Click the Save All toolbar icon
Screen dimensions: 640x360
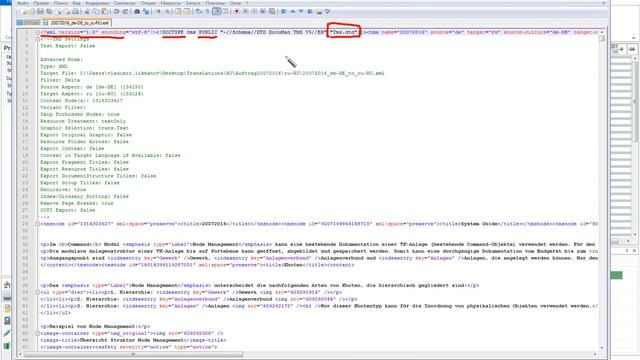coord(49,11)
